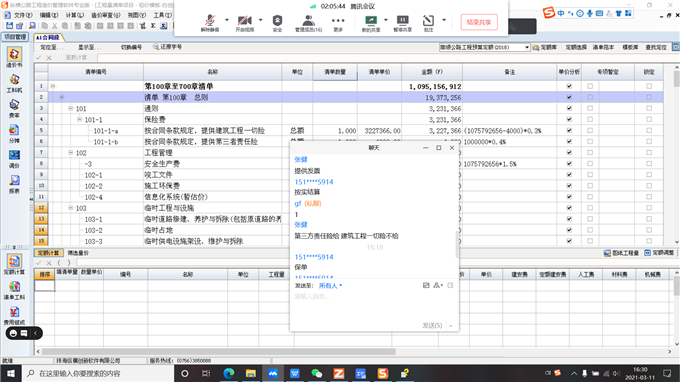Open WeChat from the taskbar
The image size is (680, 382).
[x=317, y=373]
